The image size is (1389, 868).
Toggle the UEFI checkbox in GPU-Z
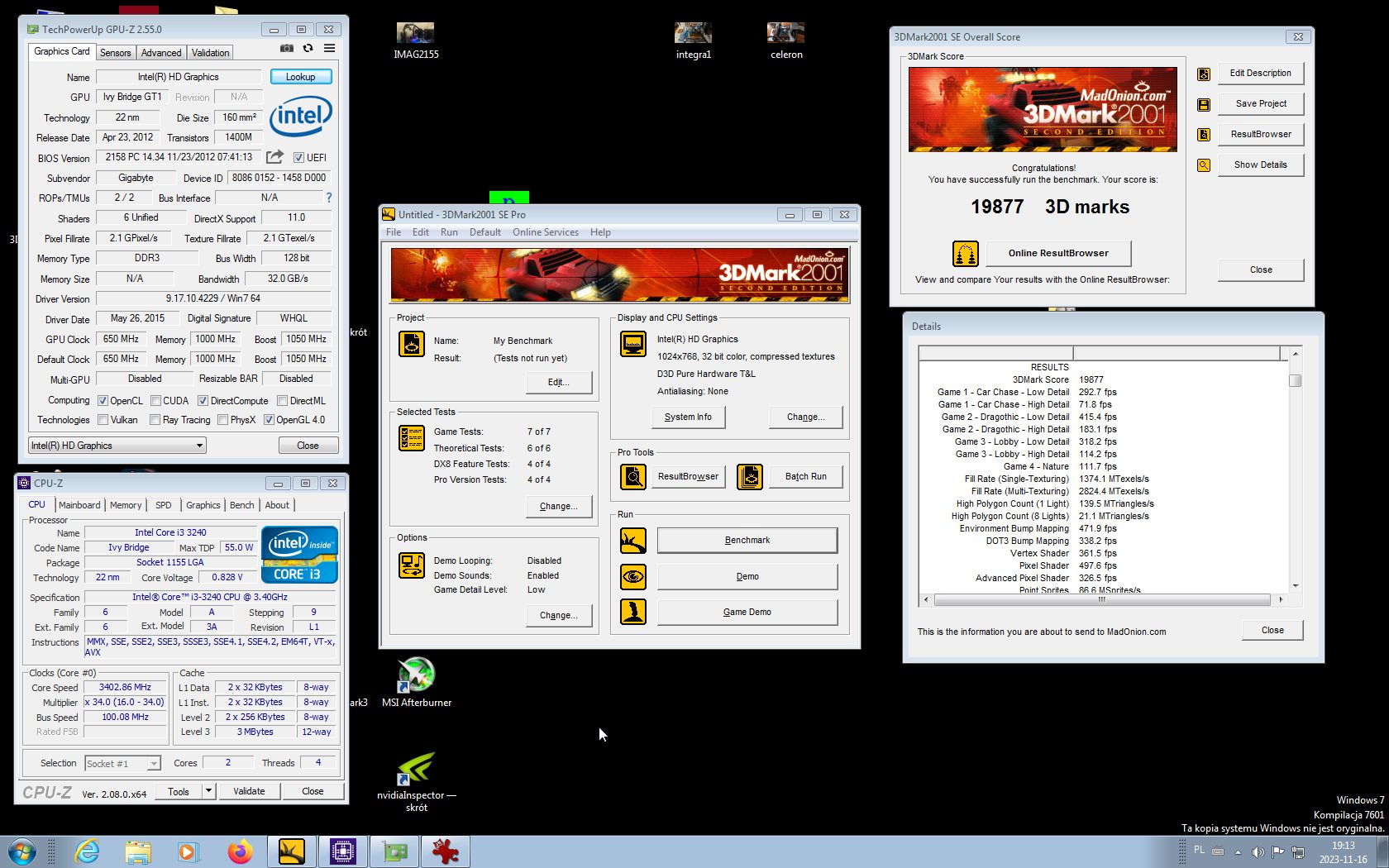[x=298, y=157]
